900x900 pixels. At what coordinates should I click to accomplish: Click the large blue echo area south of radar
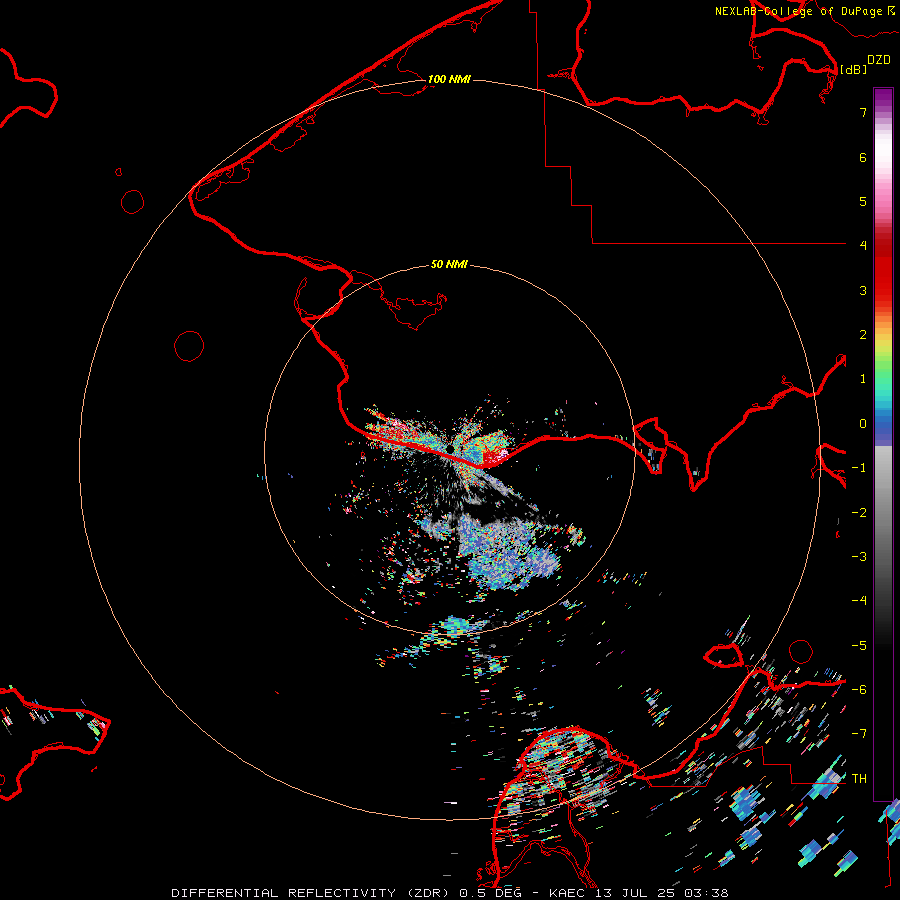click(505, 551)
